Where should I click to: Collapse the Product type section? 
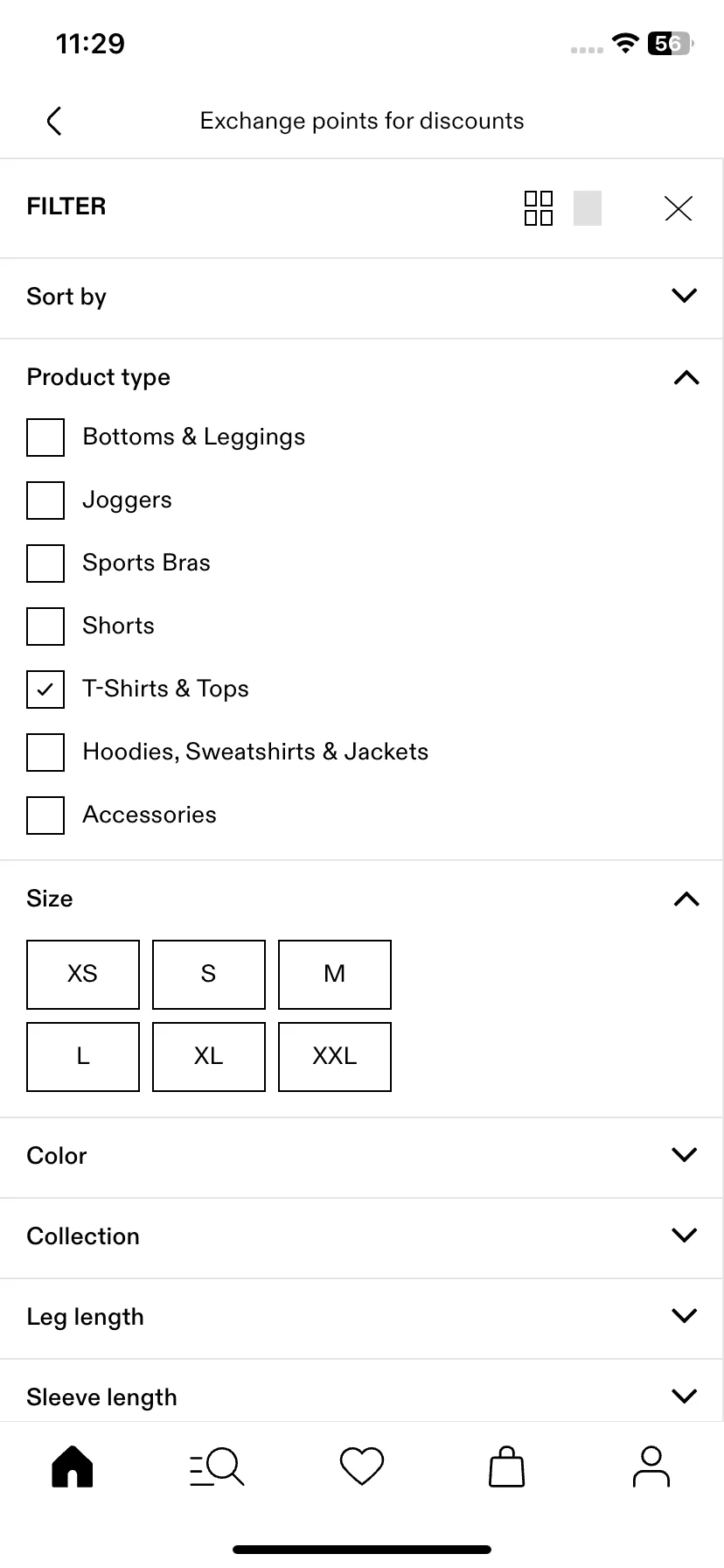[362, 378]
